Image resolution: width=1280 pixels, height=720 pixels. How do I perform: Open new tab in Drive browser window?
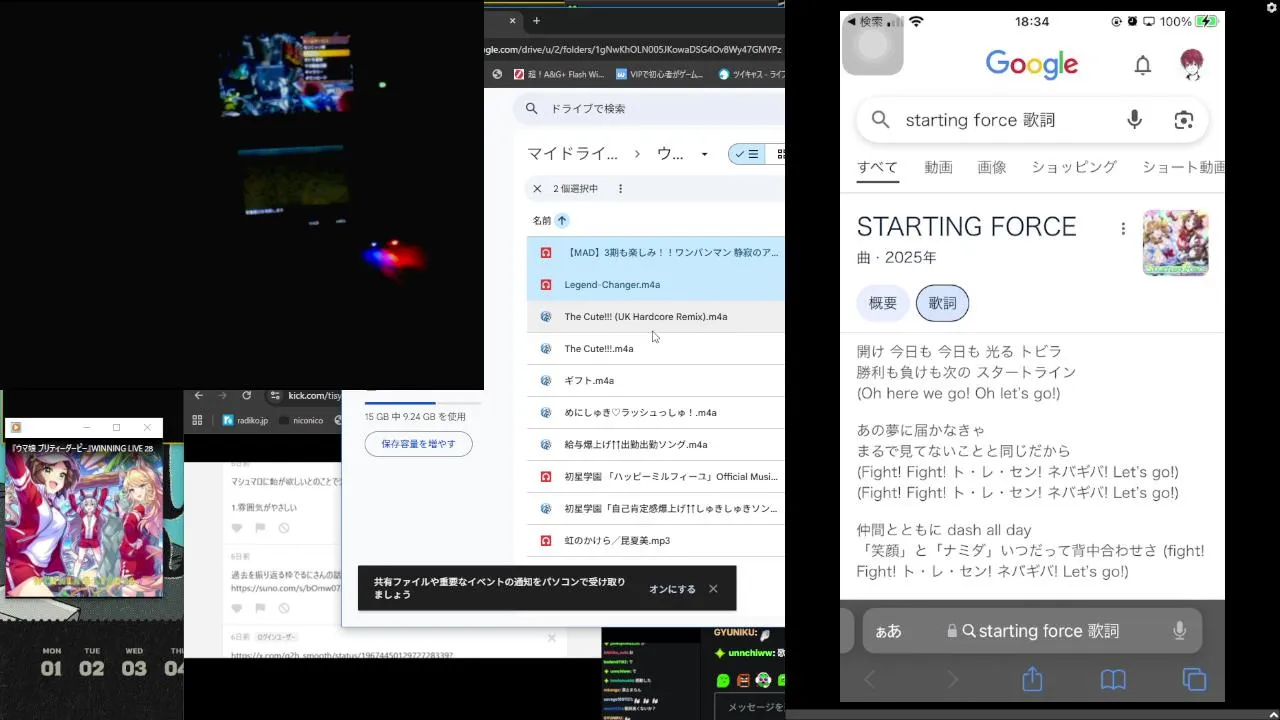(536, 20)
